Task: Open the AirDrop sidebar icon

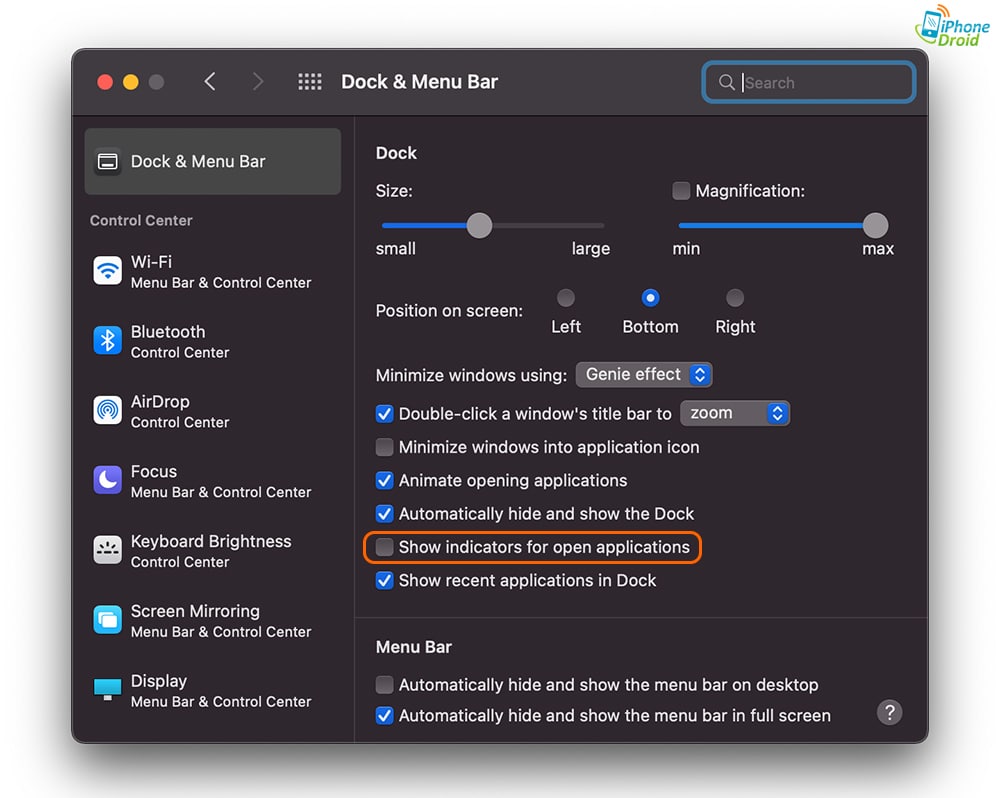Action: [x=107, y=411]
